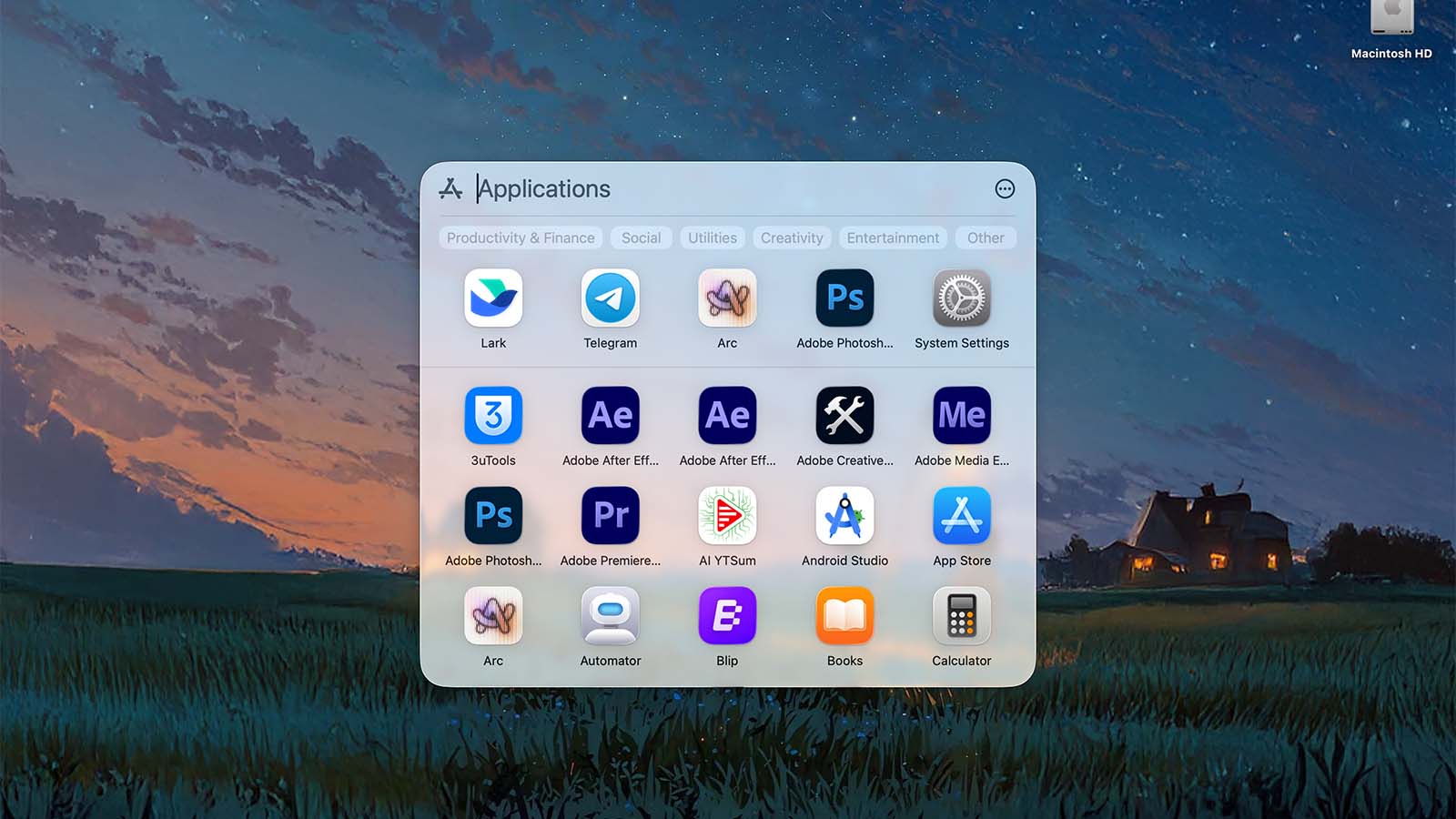
Task: Open the more options ellipsis menu
Action: pos(1005,188)
